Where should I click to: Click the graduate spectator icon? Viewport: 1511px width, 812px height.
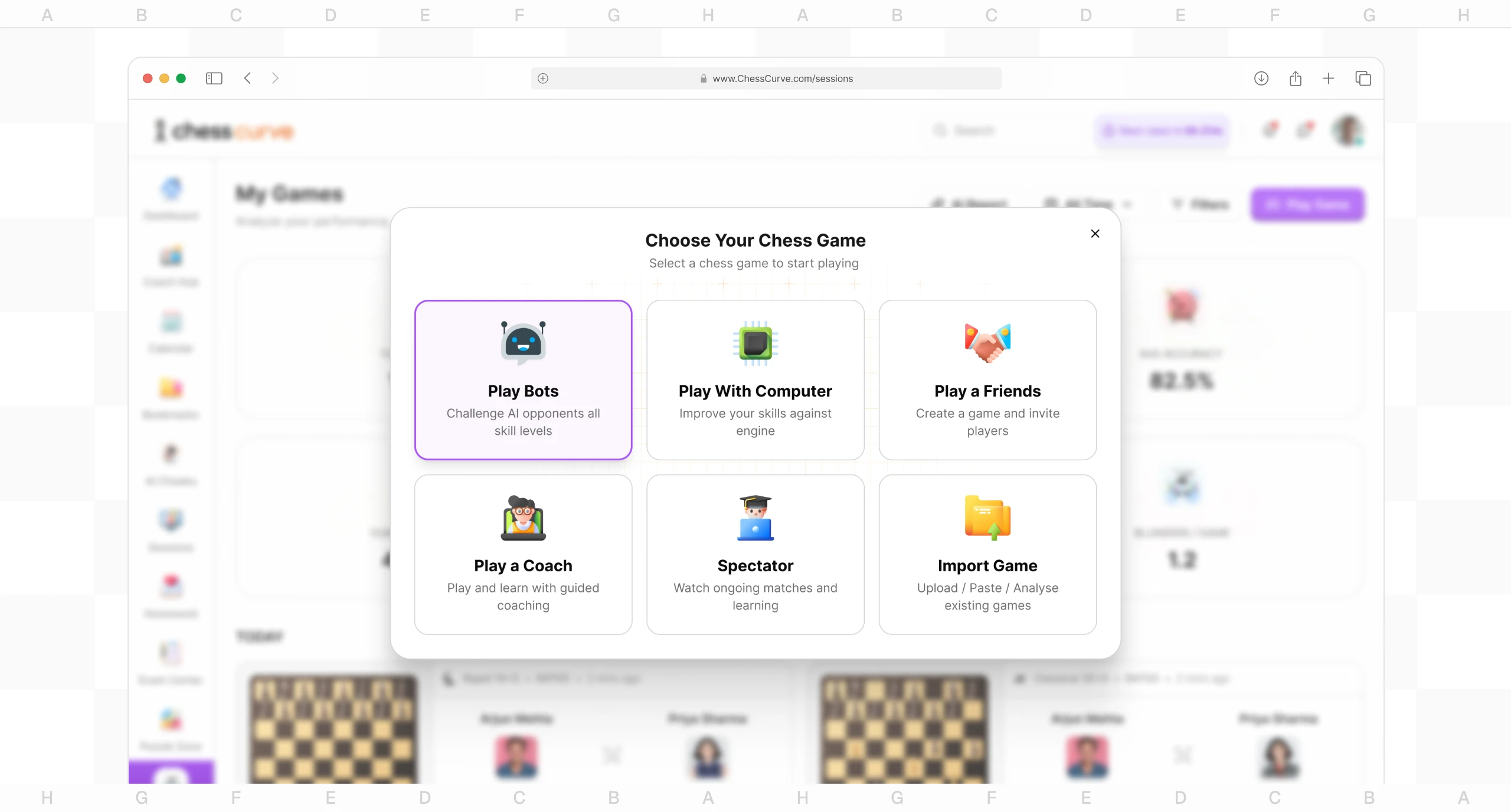pos(755,518)
